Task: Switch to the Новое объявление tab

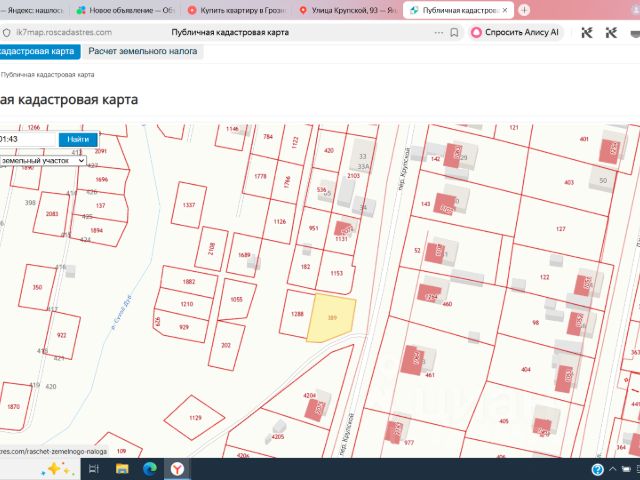Action: pos(126,10)
